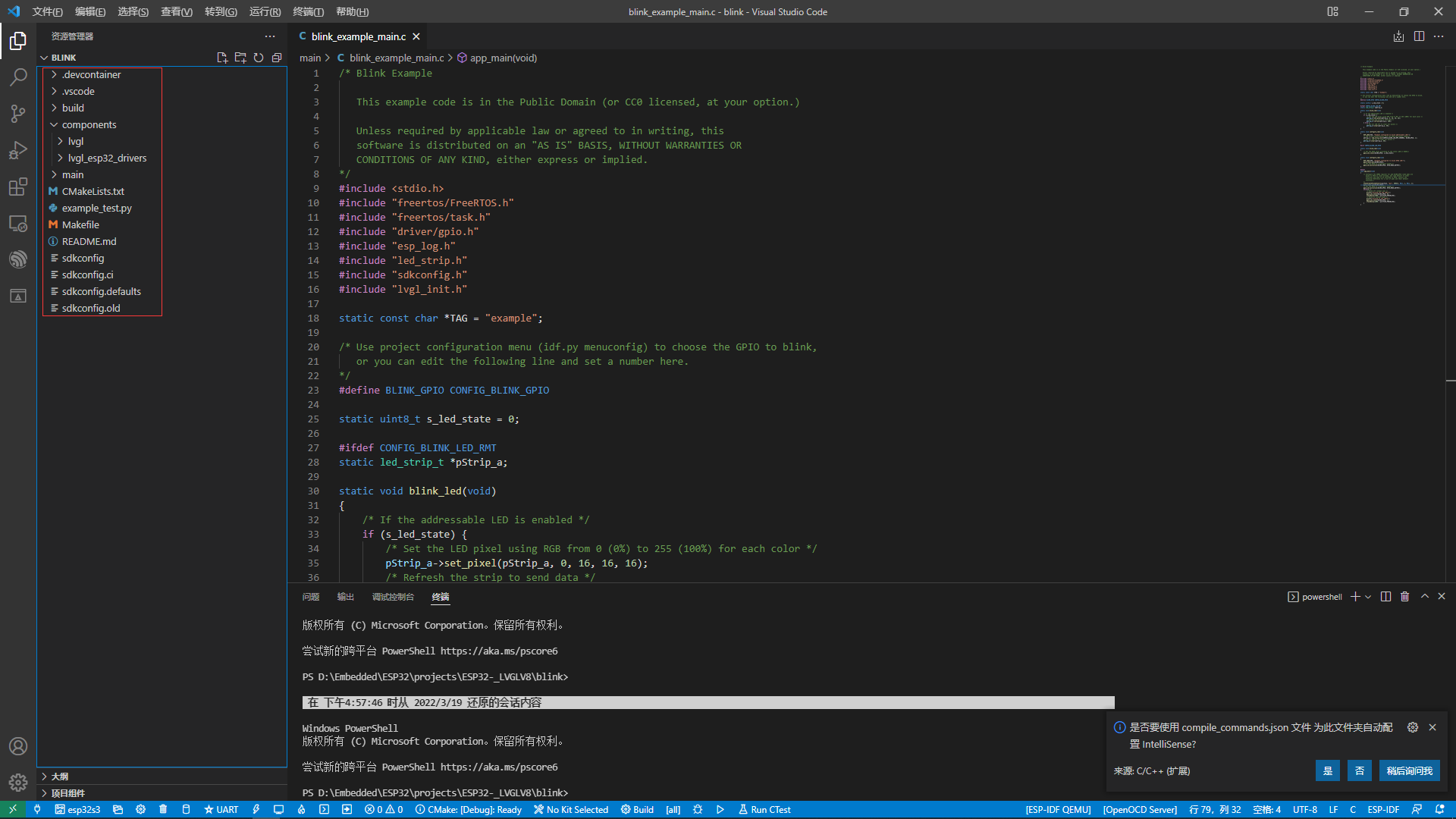Click the SDK configuration gear in status bar
1456x819 pixels.
tap(140, 809)
